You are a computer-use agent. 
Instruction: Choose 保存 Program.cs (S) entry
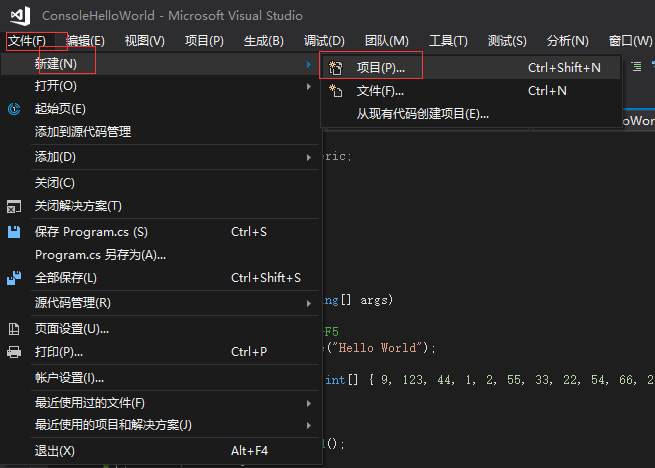(x=161, y=232)
